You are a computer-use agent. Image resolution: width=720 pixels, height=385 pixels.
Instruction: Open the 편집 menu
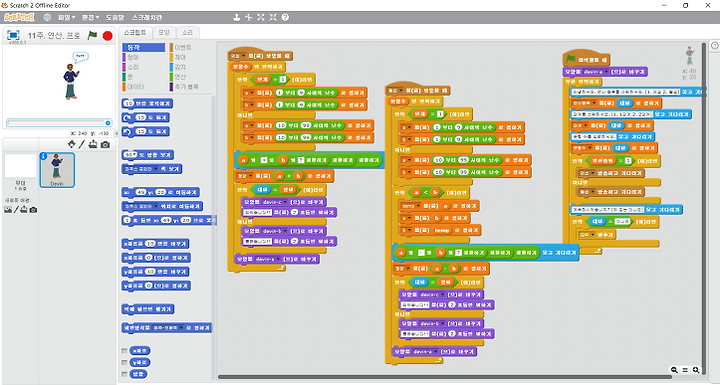(90, 17)
